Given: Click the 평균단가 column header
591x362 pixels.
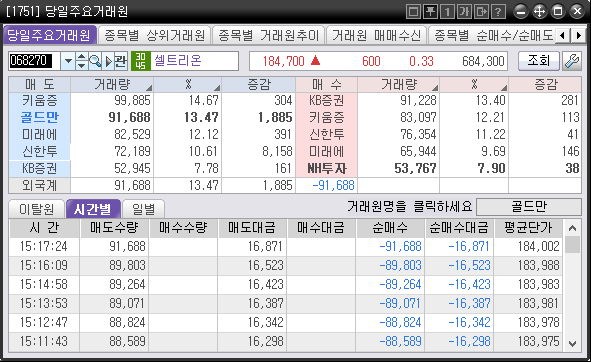Looking at the screenshot, I should coord(528,228).
